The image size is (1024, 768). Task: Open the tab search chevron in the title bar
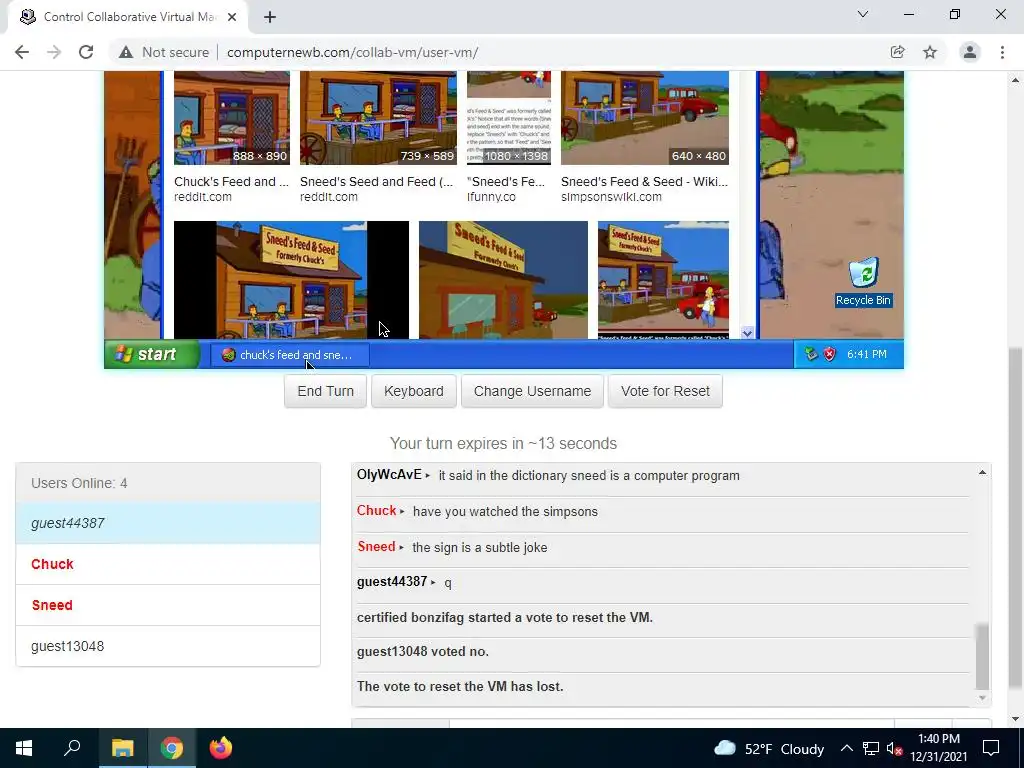click(x=863, y=14)
